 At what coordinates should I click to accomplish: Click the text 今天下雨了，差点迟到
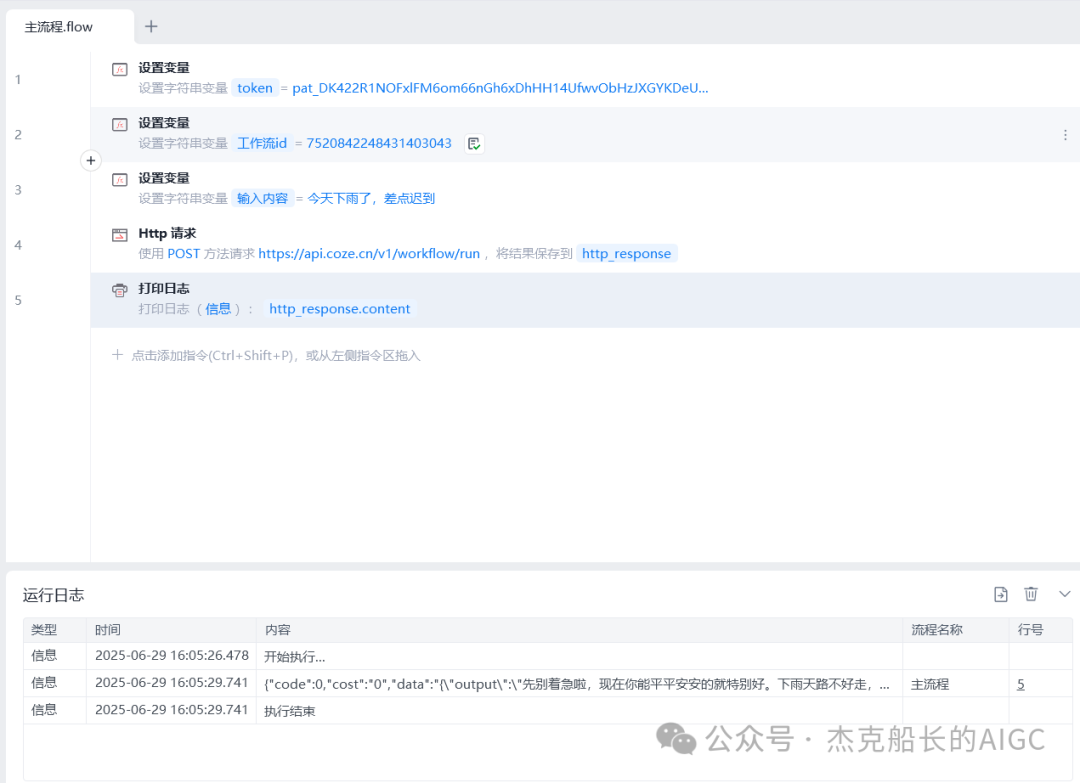pyautogui.click(x=371, y=198)
